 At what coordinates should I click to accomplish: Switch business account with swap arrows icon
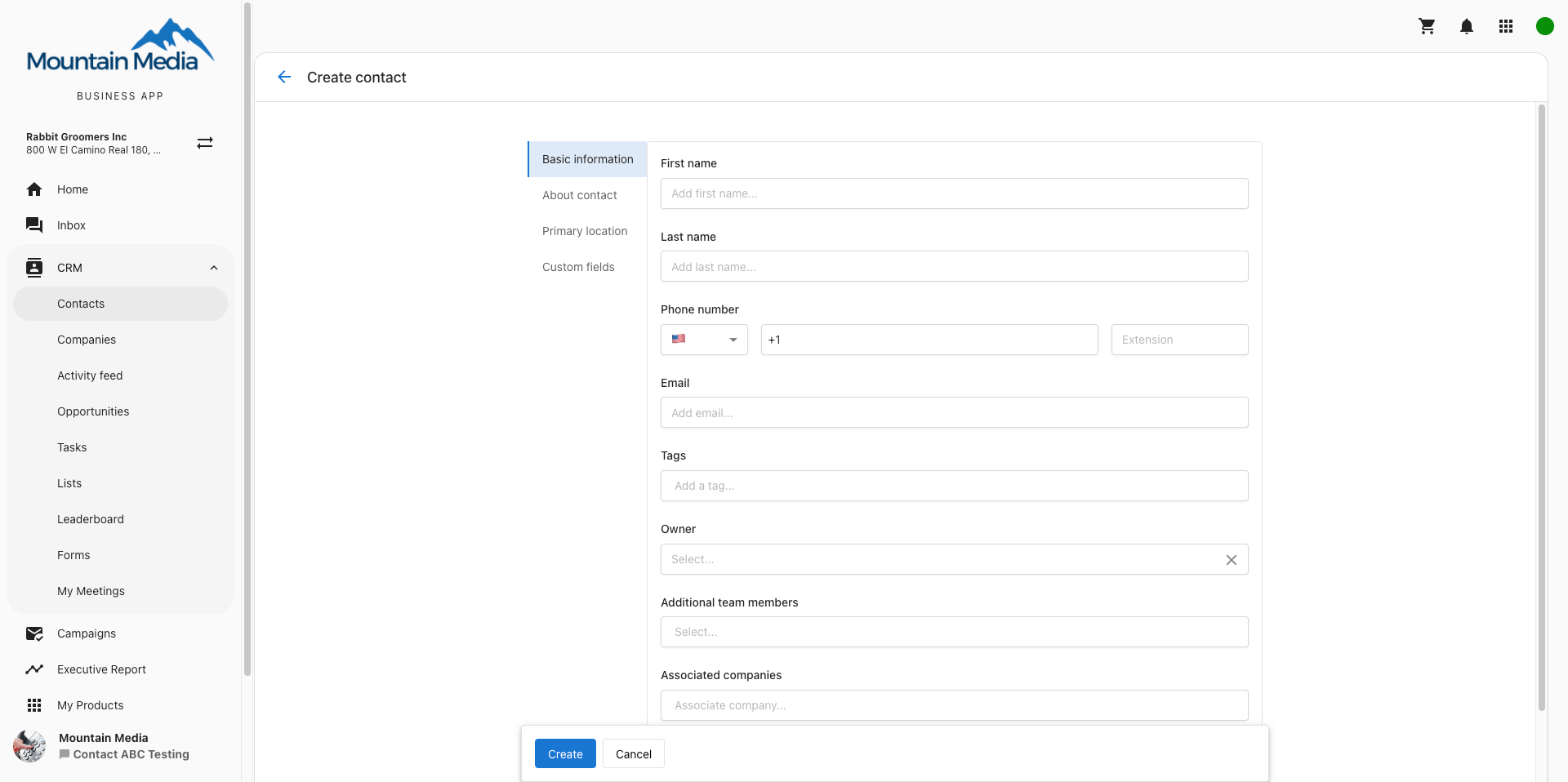coord(205,143)
